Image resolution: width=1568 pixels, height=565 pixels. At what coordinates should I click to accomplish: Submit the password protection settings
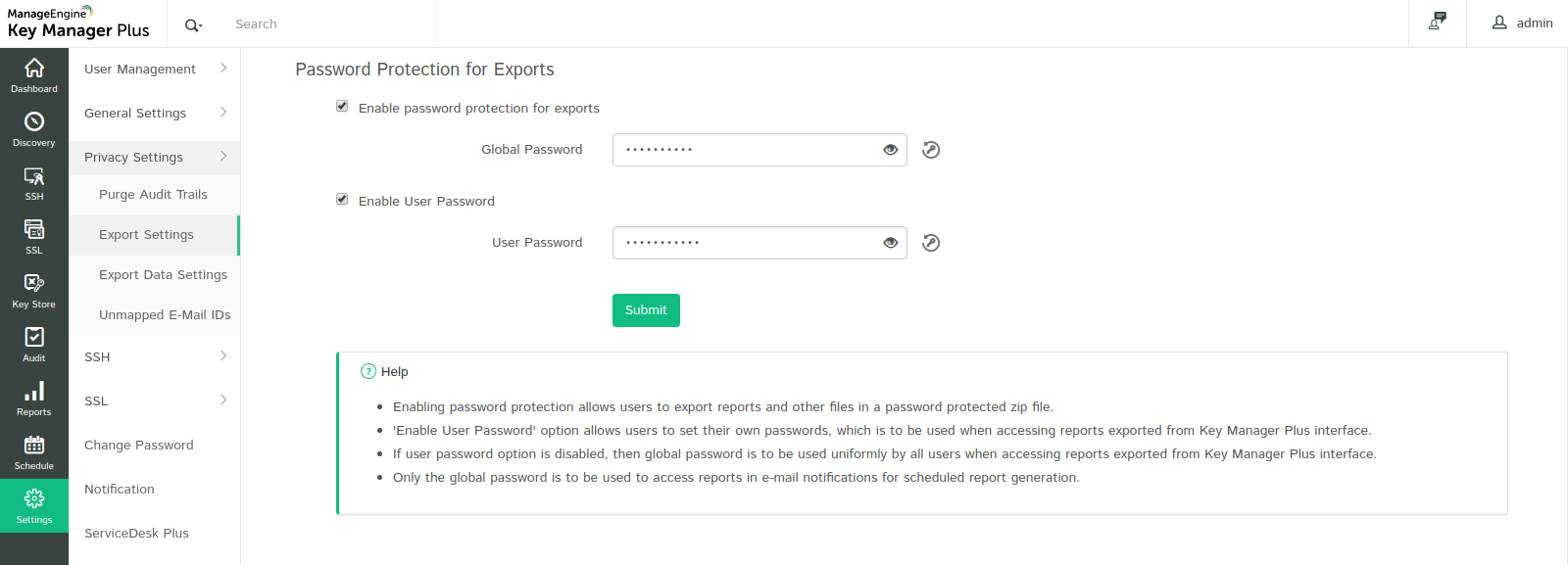point(646,310)
